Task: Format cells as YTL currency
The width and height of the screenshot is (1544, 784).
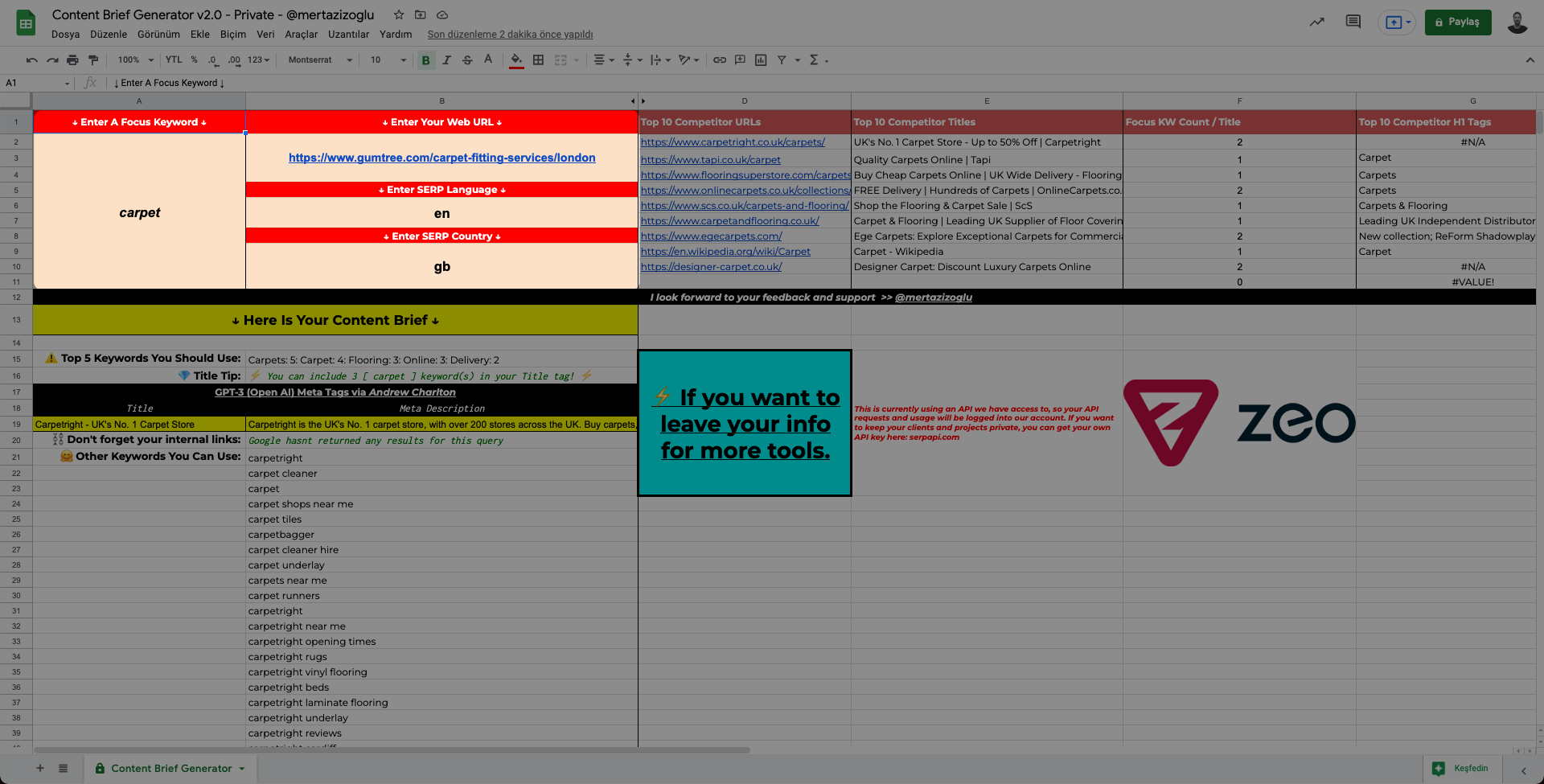Action: click(174, 60)
